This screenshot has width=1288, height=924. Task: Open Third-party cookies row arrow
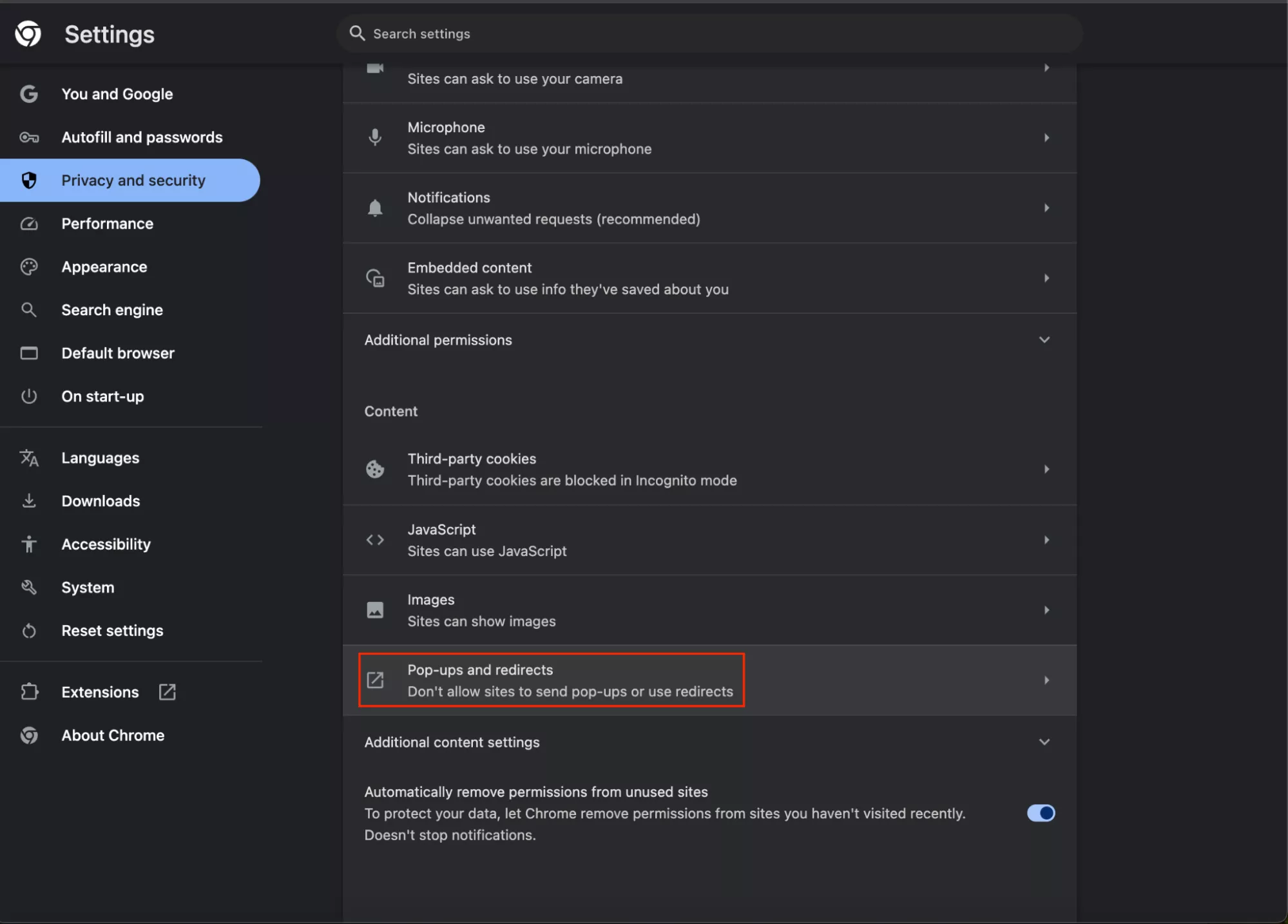click(1046, 469)
